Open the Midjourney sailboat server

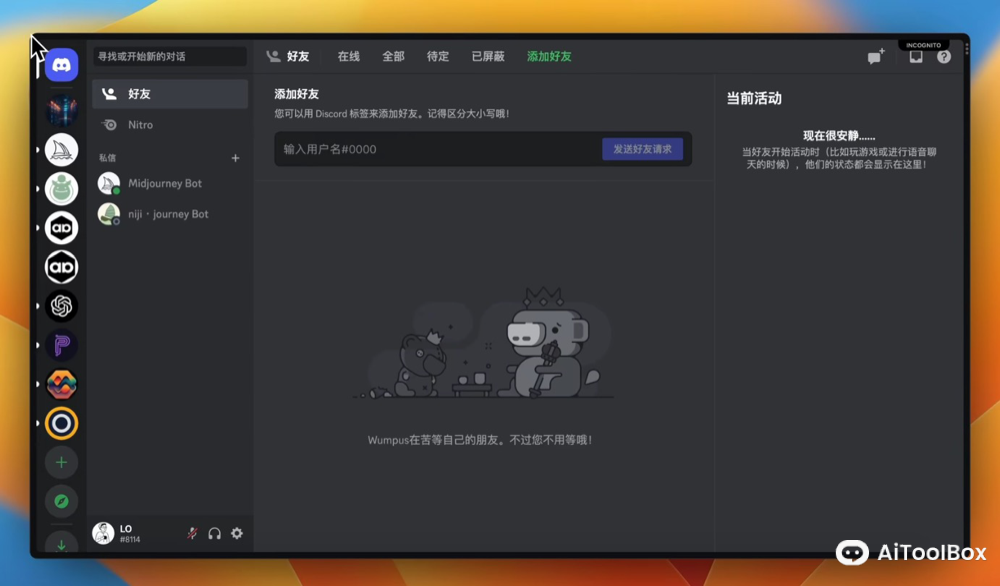[x=61, y=150]
